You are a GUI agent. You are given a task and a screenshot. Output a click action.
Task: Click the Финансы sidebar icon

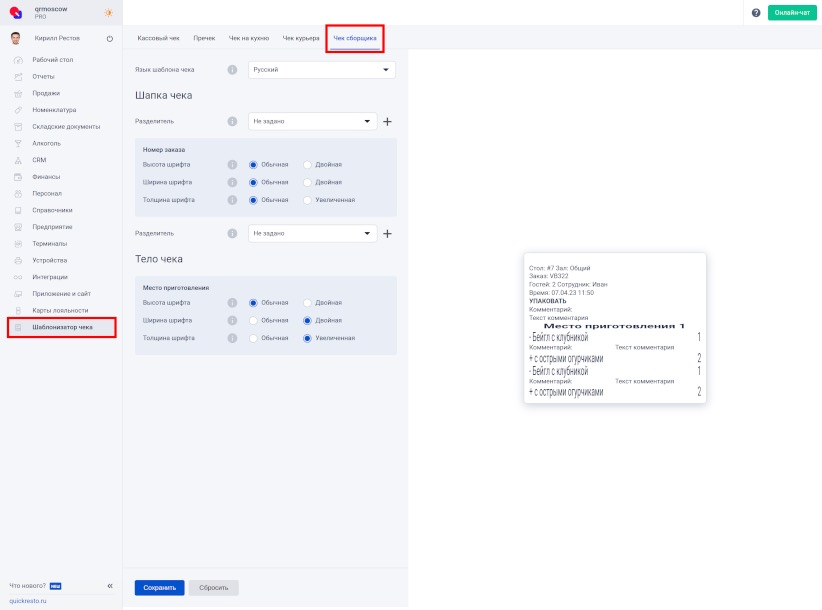click(18, 177)
